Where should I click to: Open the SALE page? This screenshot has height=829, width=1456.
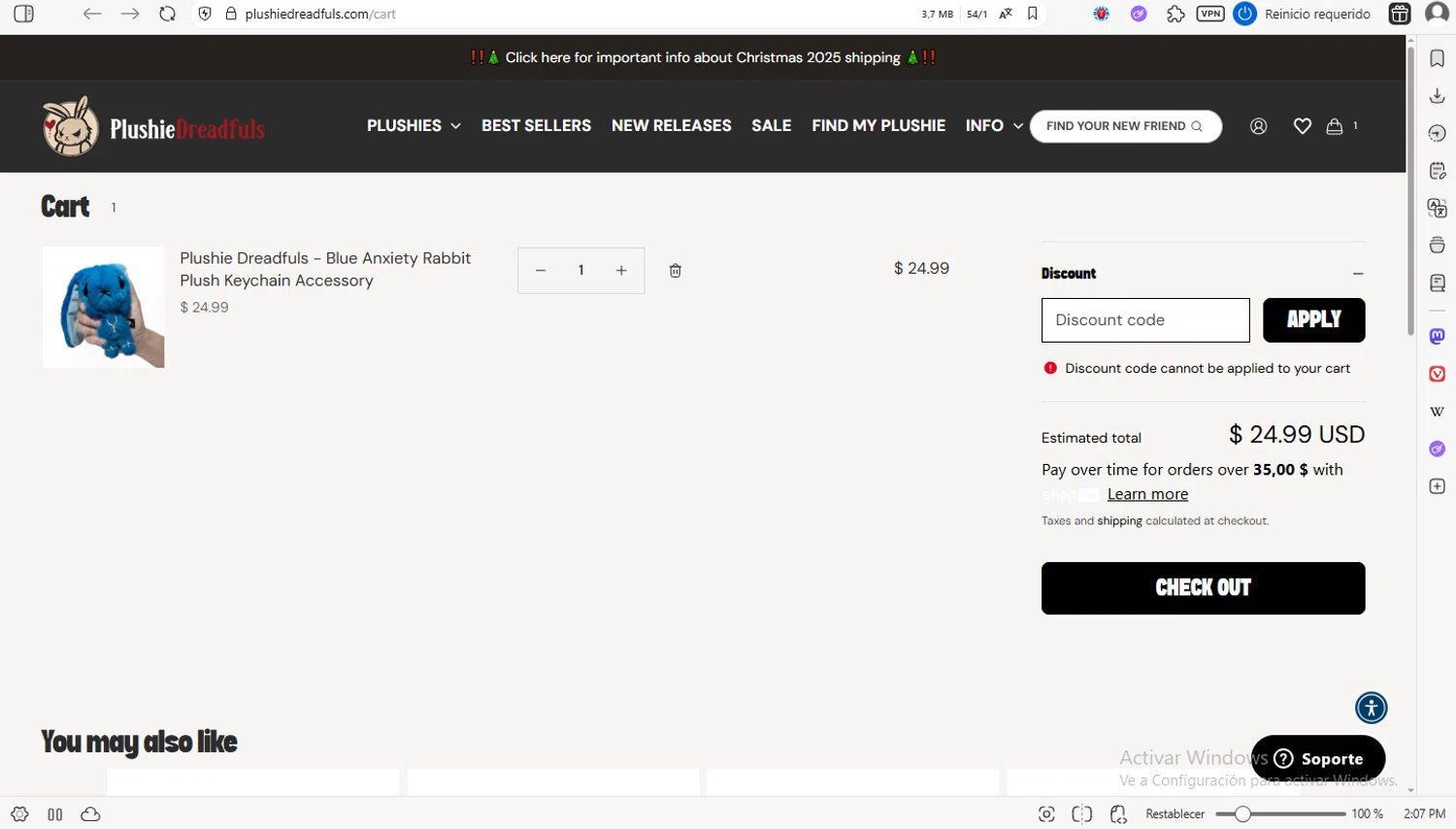pyautogui.click(x=771, y=125)
